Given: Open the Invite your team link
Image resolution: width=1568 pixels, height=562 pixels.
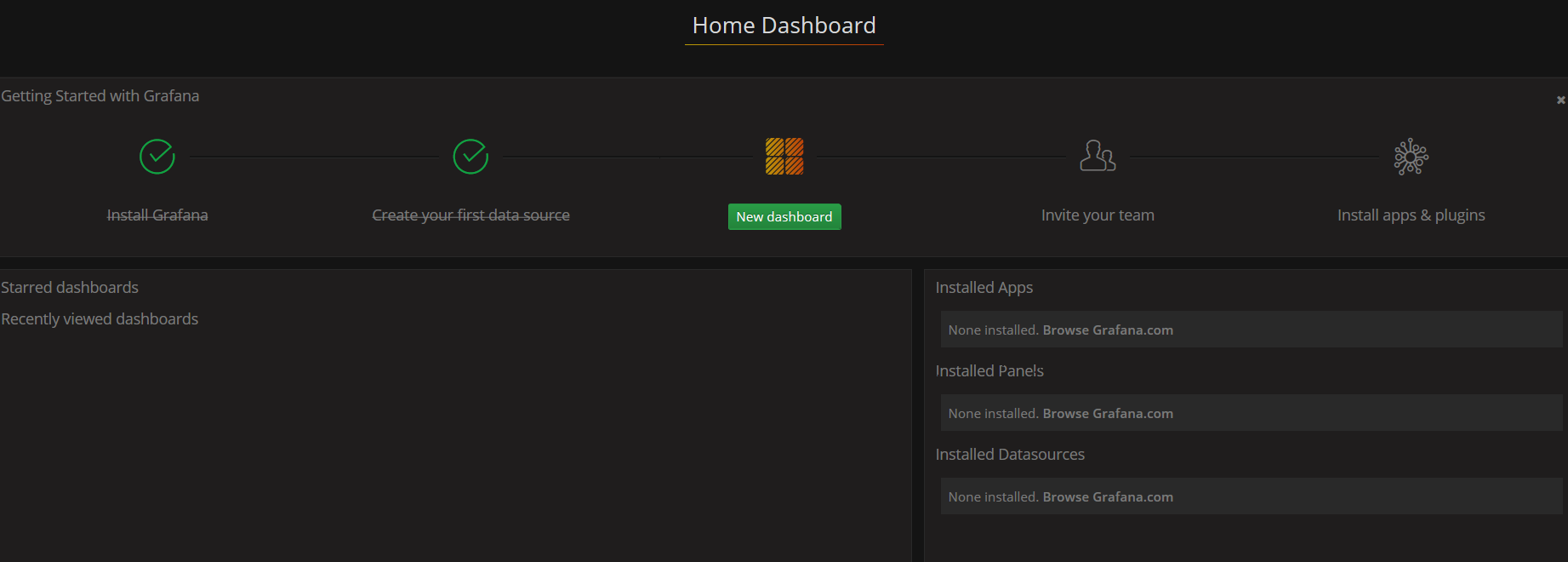Looking at the screenshot, I should click(x=1098, y=215).
